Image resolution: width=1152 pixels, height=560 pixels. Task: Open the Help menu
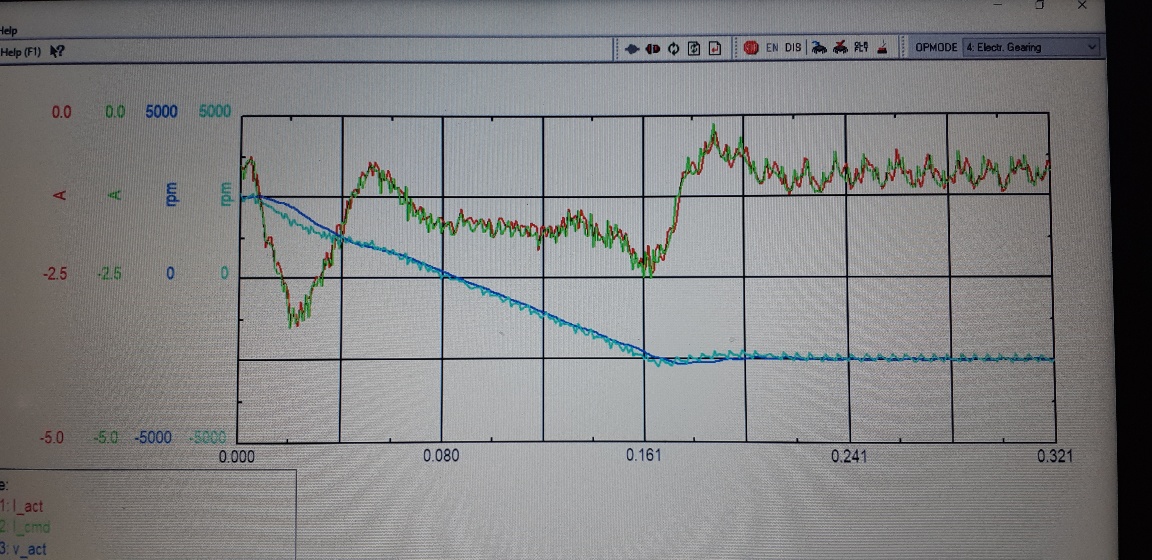click(9, 31)
